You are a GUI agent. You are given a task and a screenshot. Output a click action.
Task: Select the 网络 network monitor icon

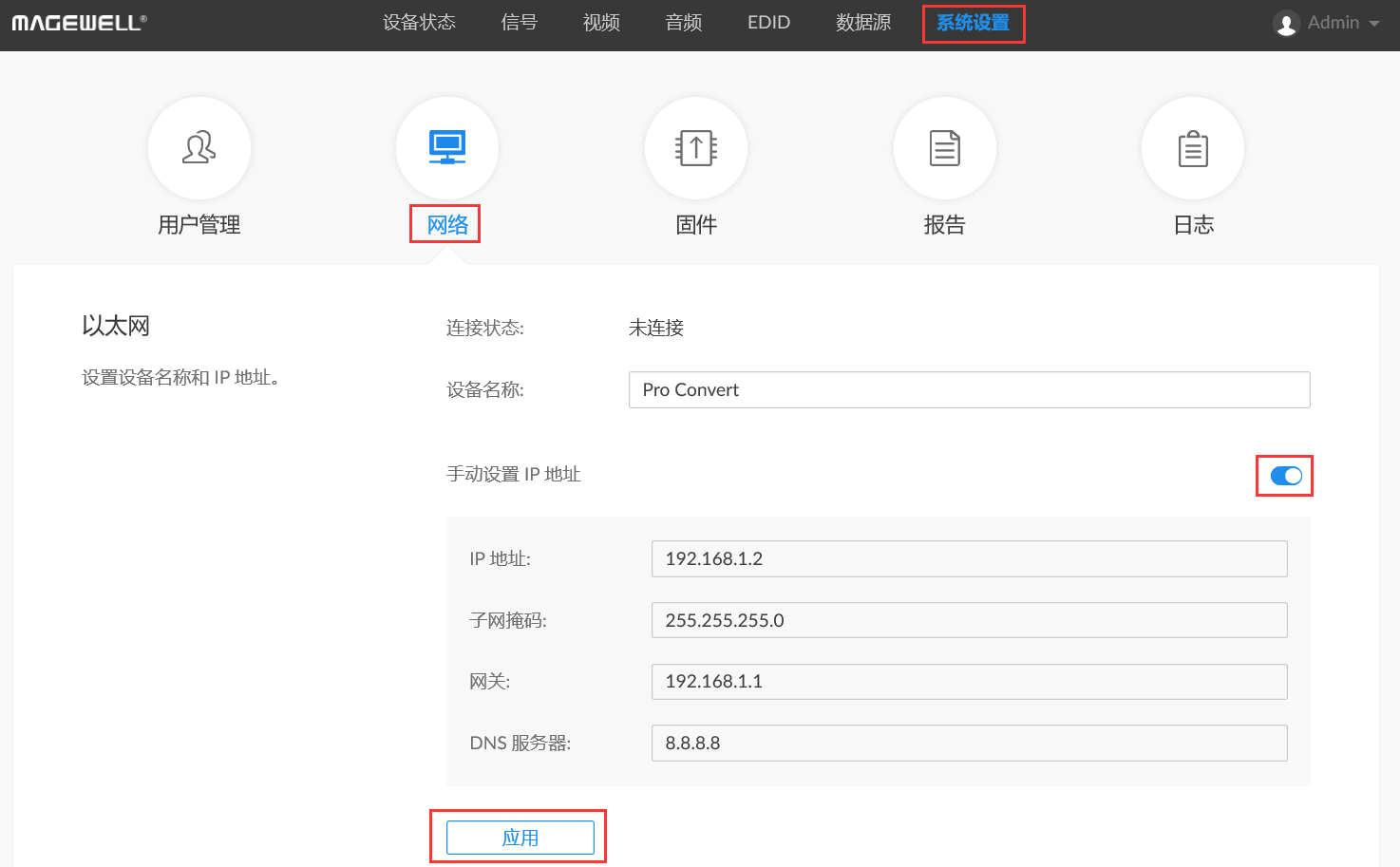[x=447, y=148]
